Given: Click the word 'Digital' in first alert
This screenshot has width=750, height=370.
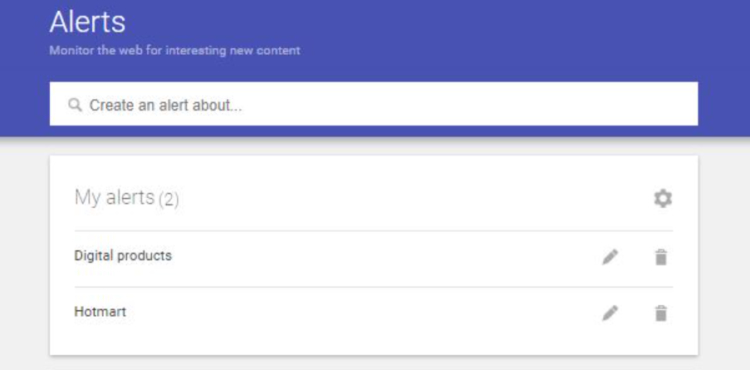Looking at the screenshot, I should [x=93, y=256].
